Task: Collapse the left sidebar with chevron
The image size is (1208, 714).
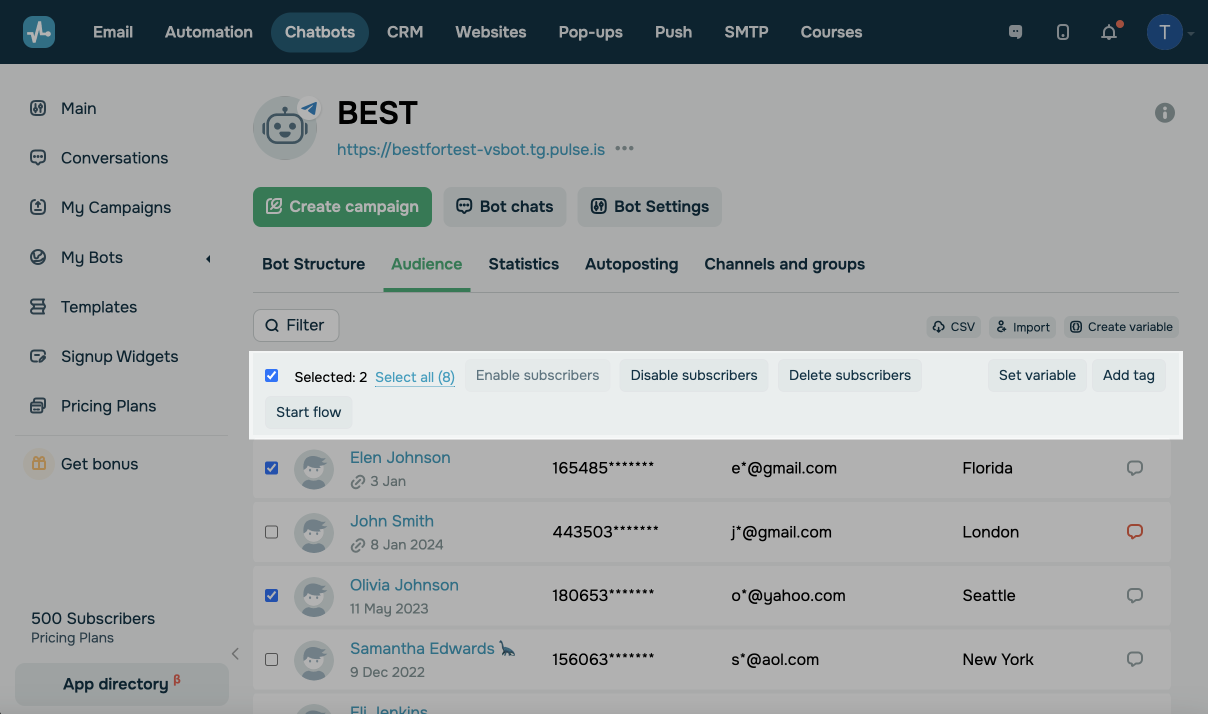Action: [x=235, y=654]
